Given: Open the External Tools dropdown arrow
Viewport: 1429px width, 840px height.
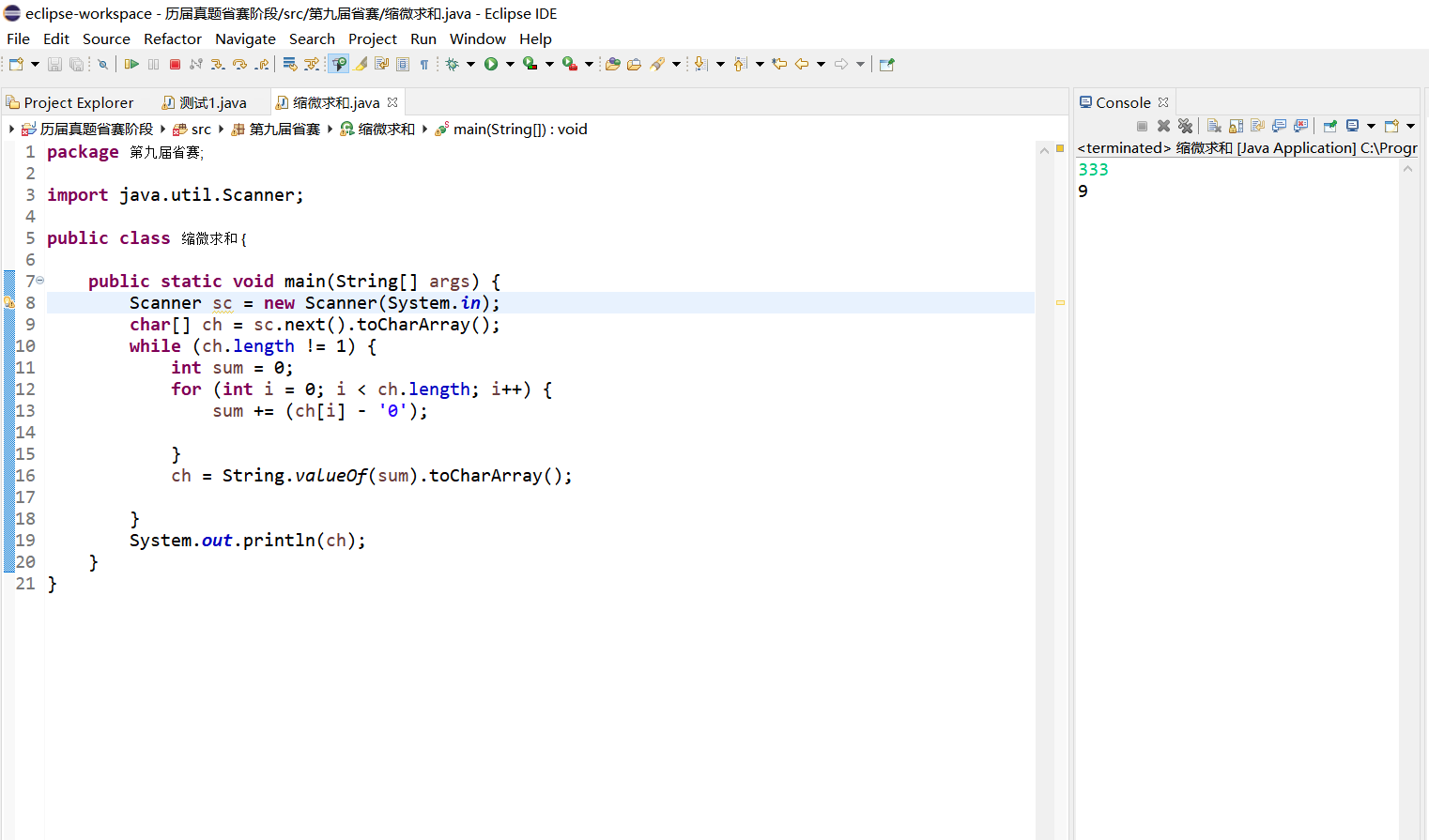Looking at the screenshot, I should tap(589, 64).
